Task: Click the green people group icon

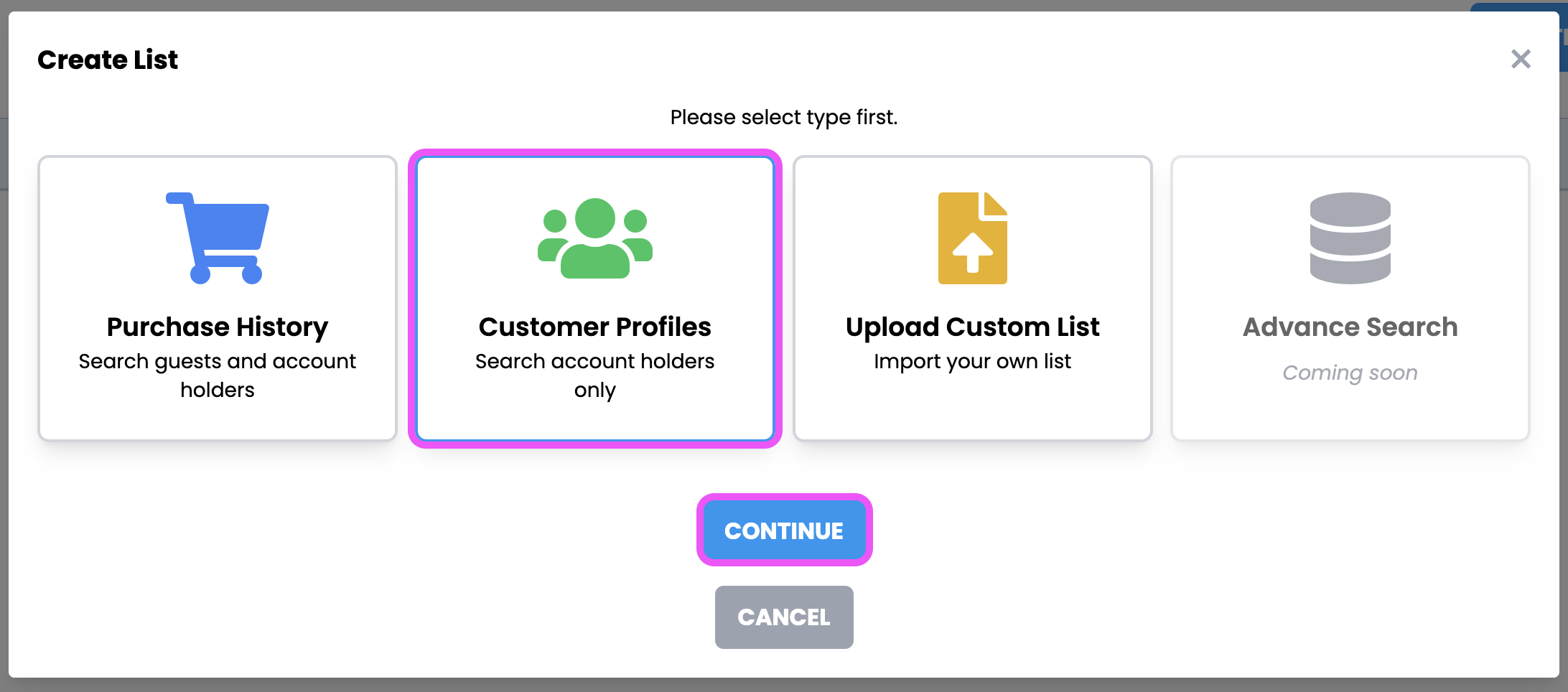Action: 594,238
